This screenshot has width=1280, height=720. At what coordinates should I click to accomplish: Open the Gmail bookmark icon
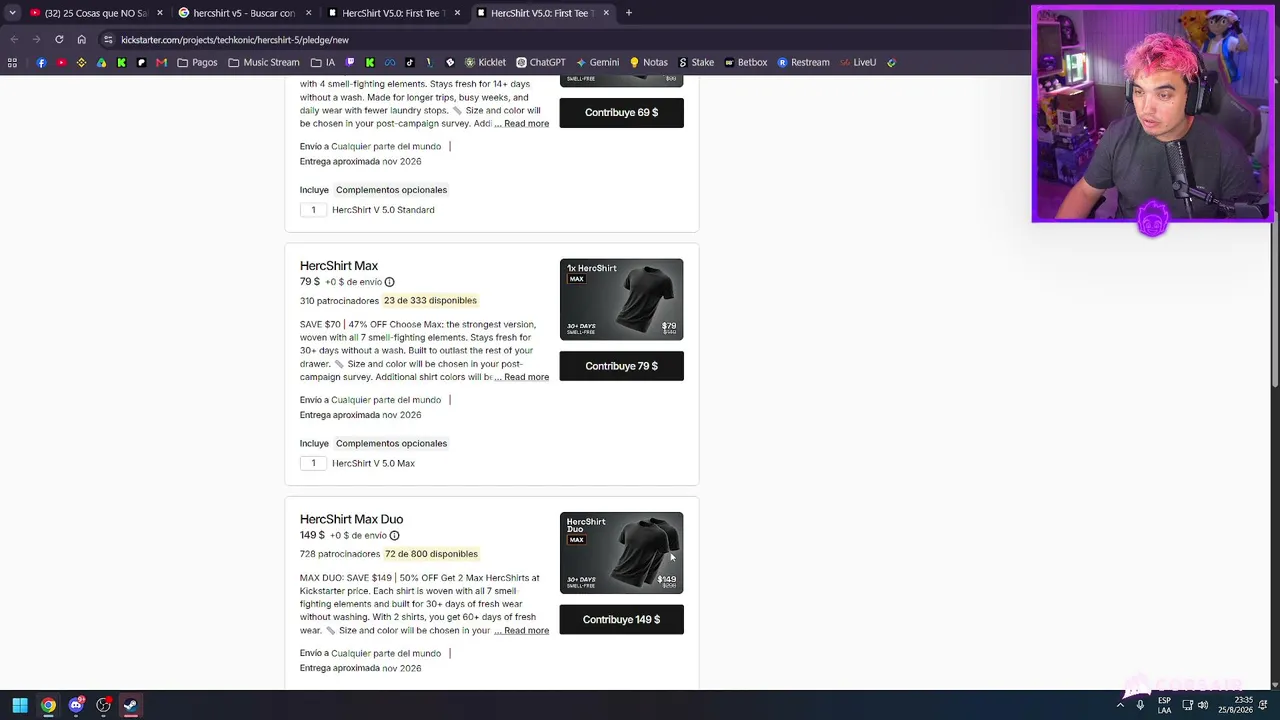click(161, 62)
